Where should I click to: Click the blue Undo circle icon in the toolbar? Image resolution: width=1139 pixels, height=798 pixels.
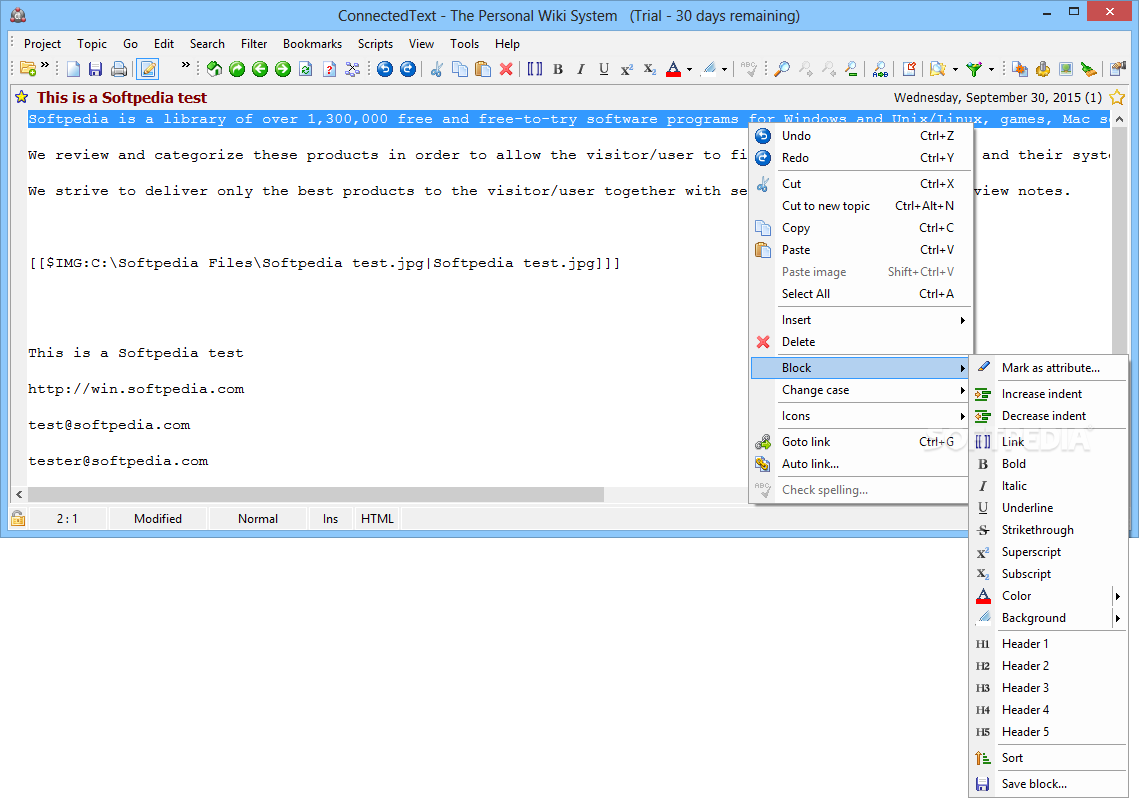click(385, 69)
